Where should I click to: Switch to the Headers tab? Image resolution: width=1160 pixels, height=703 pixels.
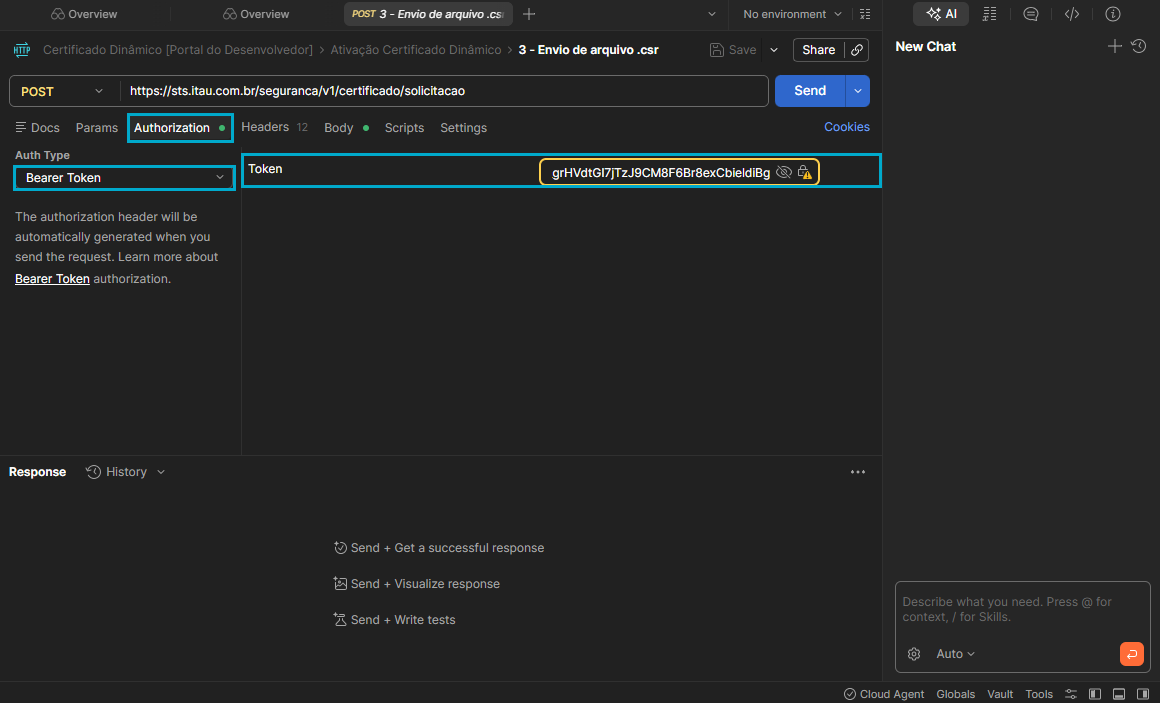point(265,127)
